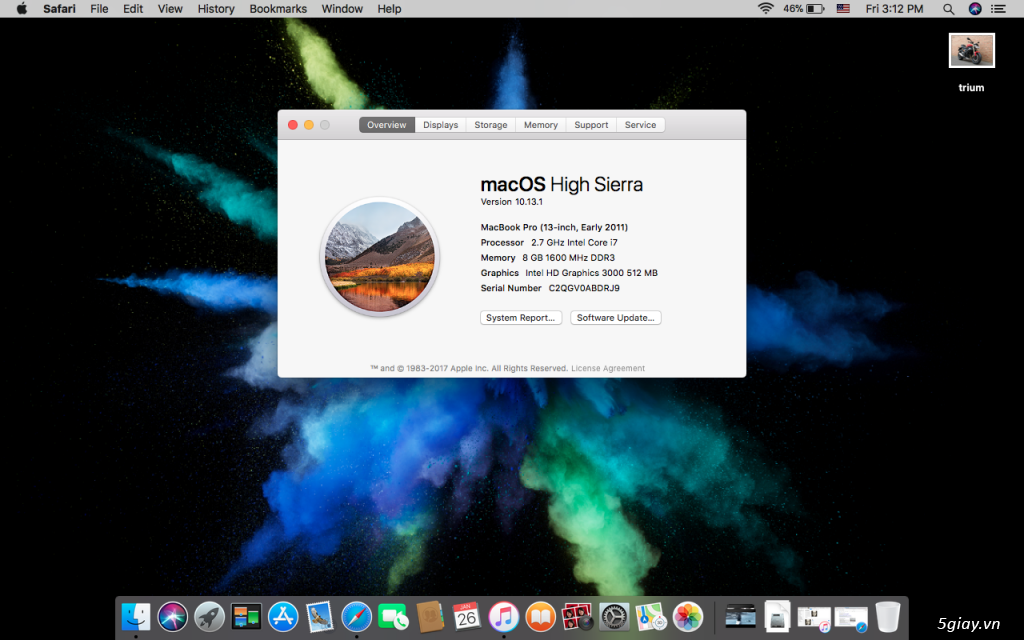Open the Apple menu

(x=22, y=8)
